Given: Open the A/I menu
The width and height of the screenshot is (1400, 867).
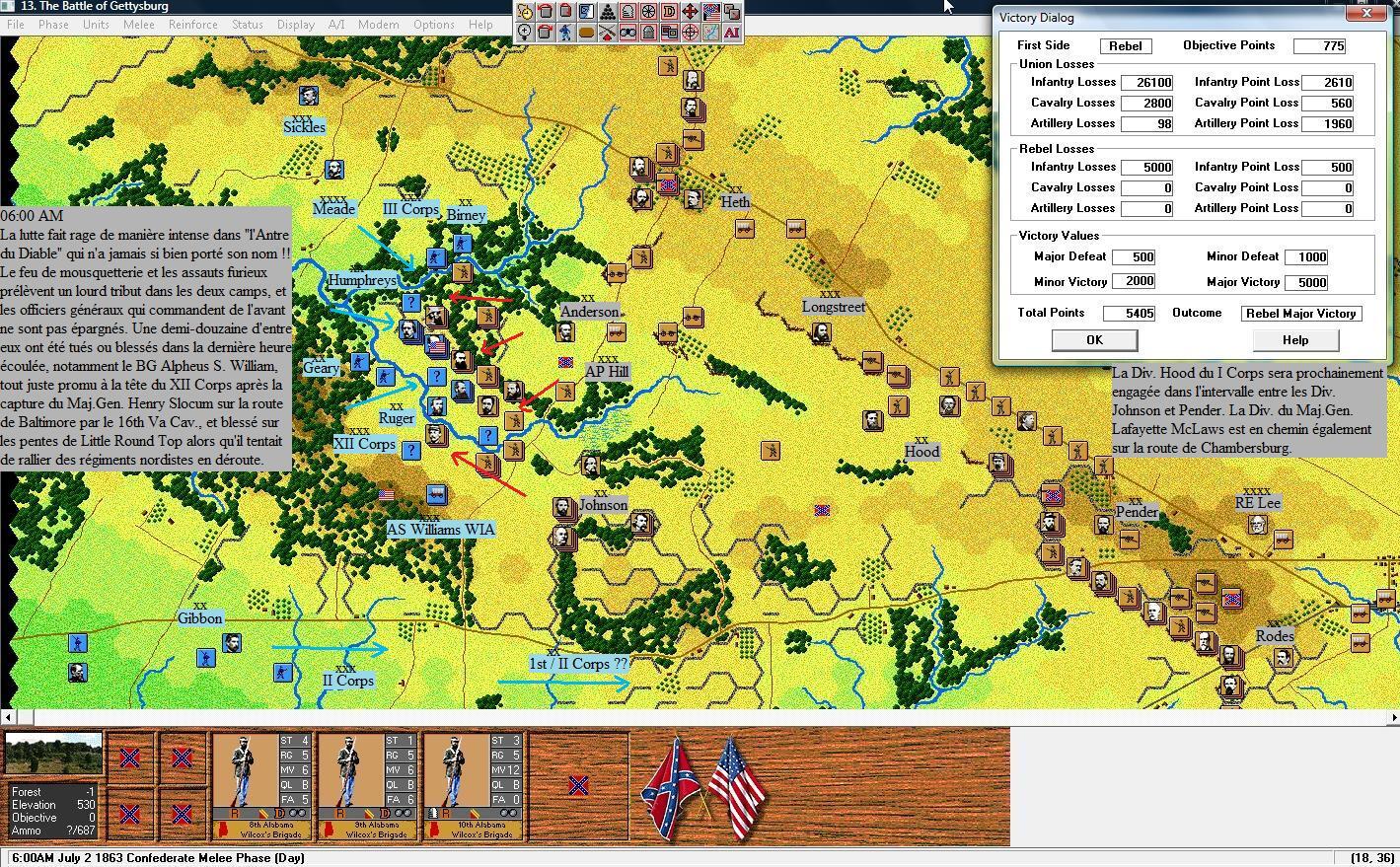Looking at the screenshot, I should (336, 24).
